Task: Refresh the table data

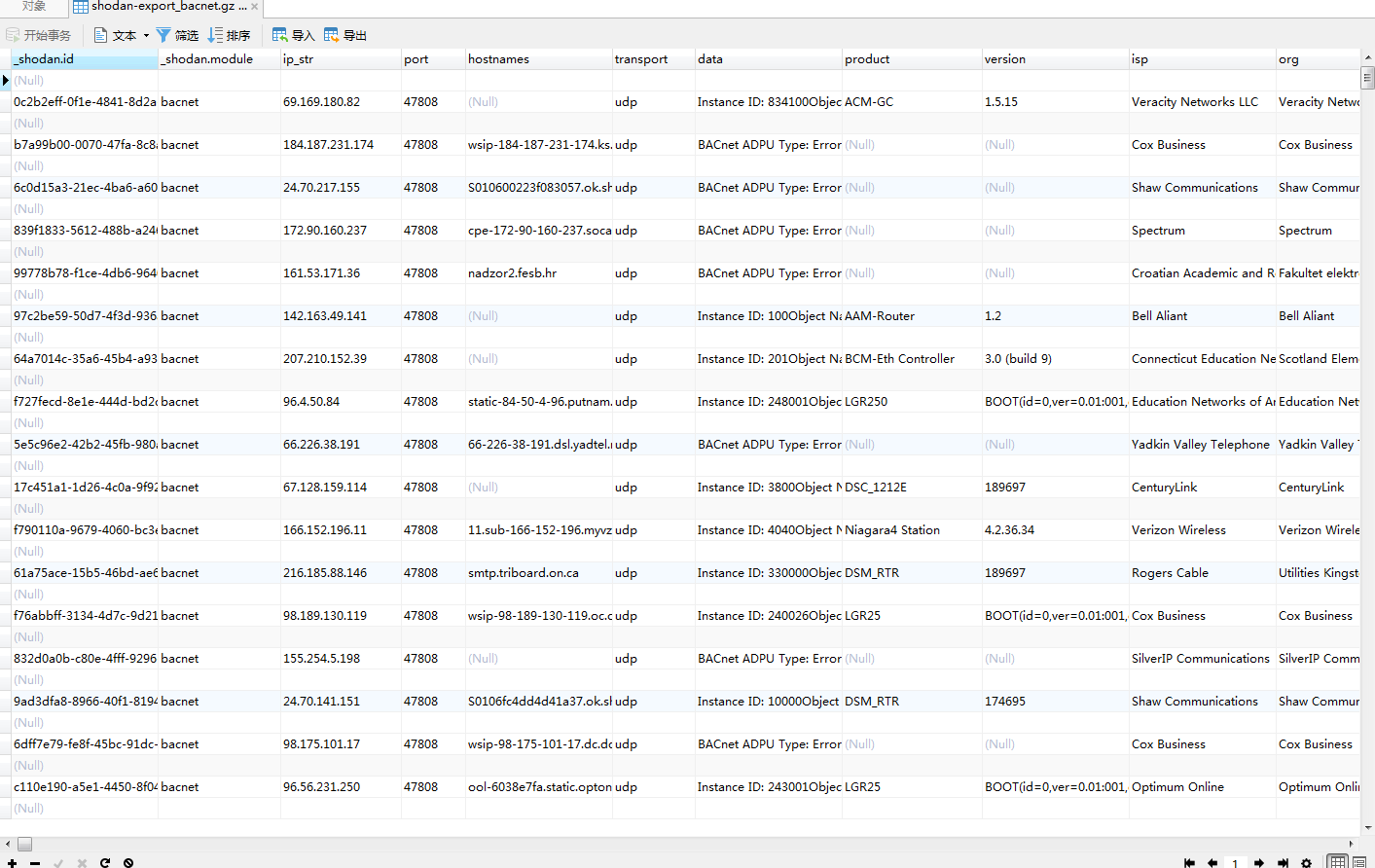Action: point(105,862)
